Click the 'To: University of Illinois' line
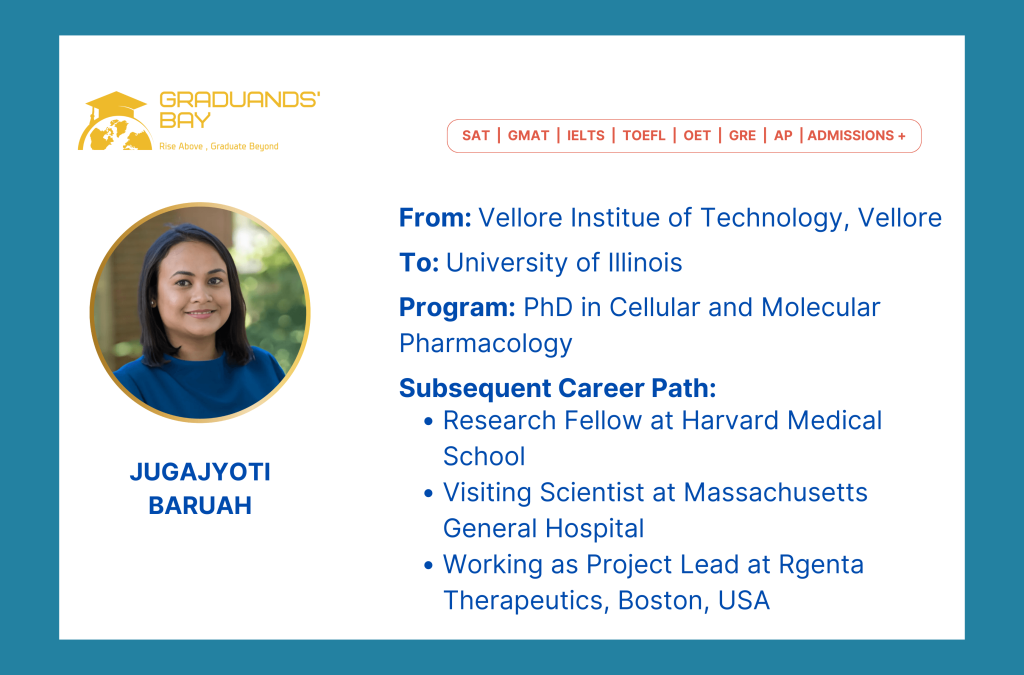The image size is (1024, 675). (x=541, y=263)
